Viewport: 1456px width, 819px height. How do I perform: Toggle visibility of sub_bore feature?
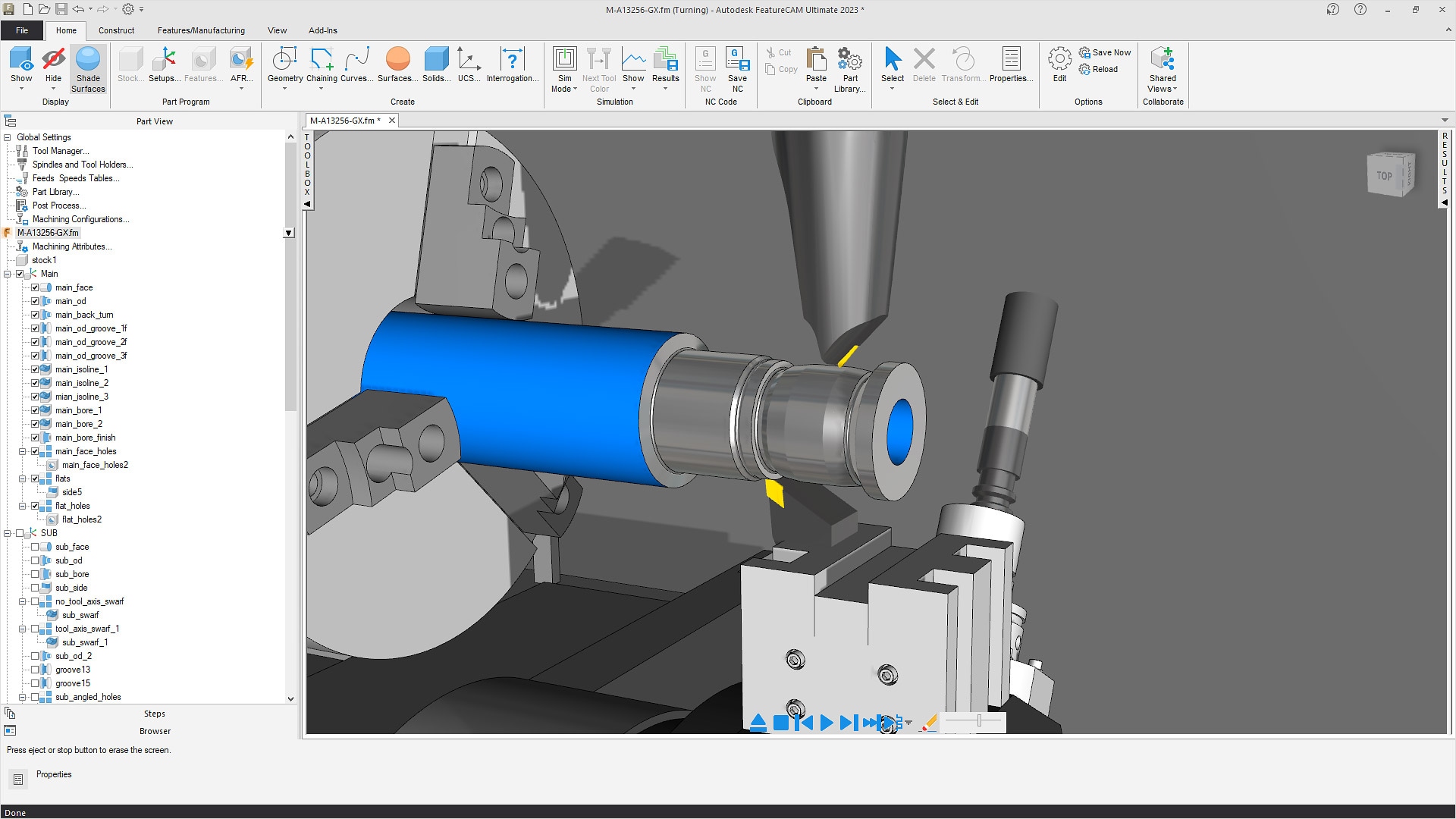point(36,573)
